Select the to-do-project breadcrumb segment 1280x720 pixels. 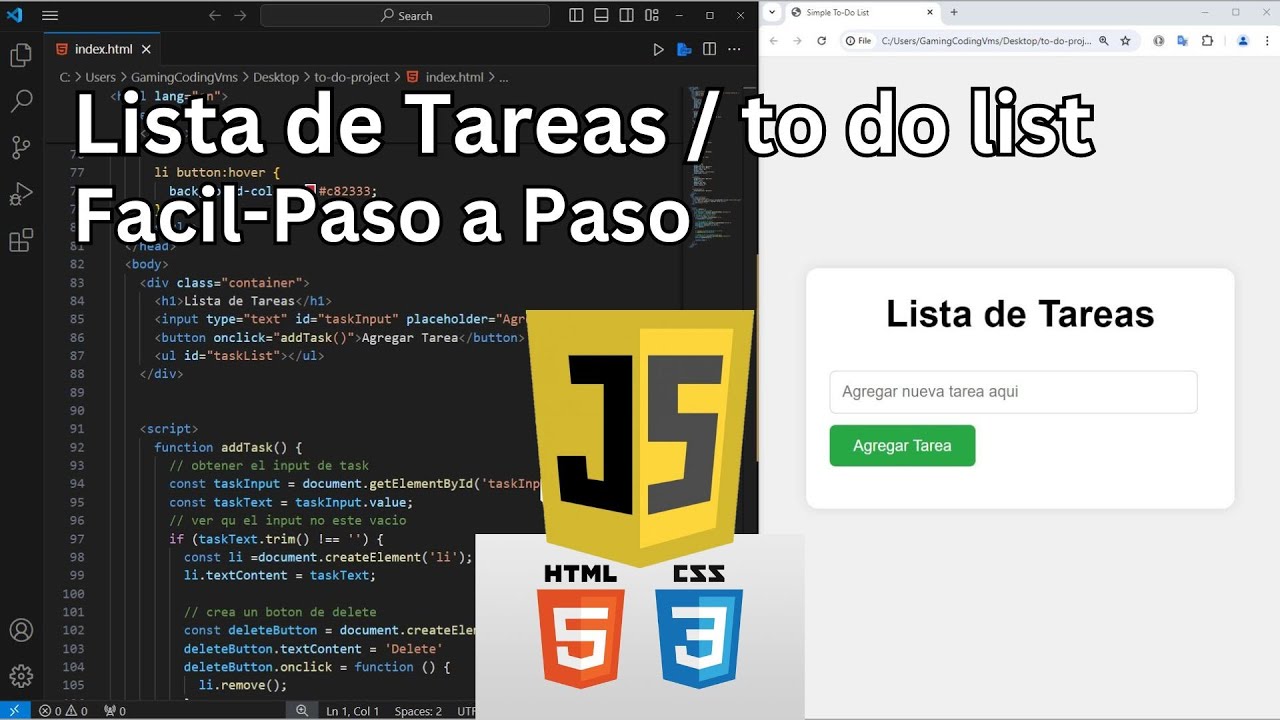(352, 77)
